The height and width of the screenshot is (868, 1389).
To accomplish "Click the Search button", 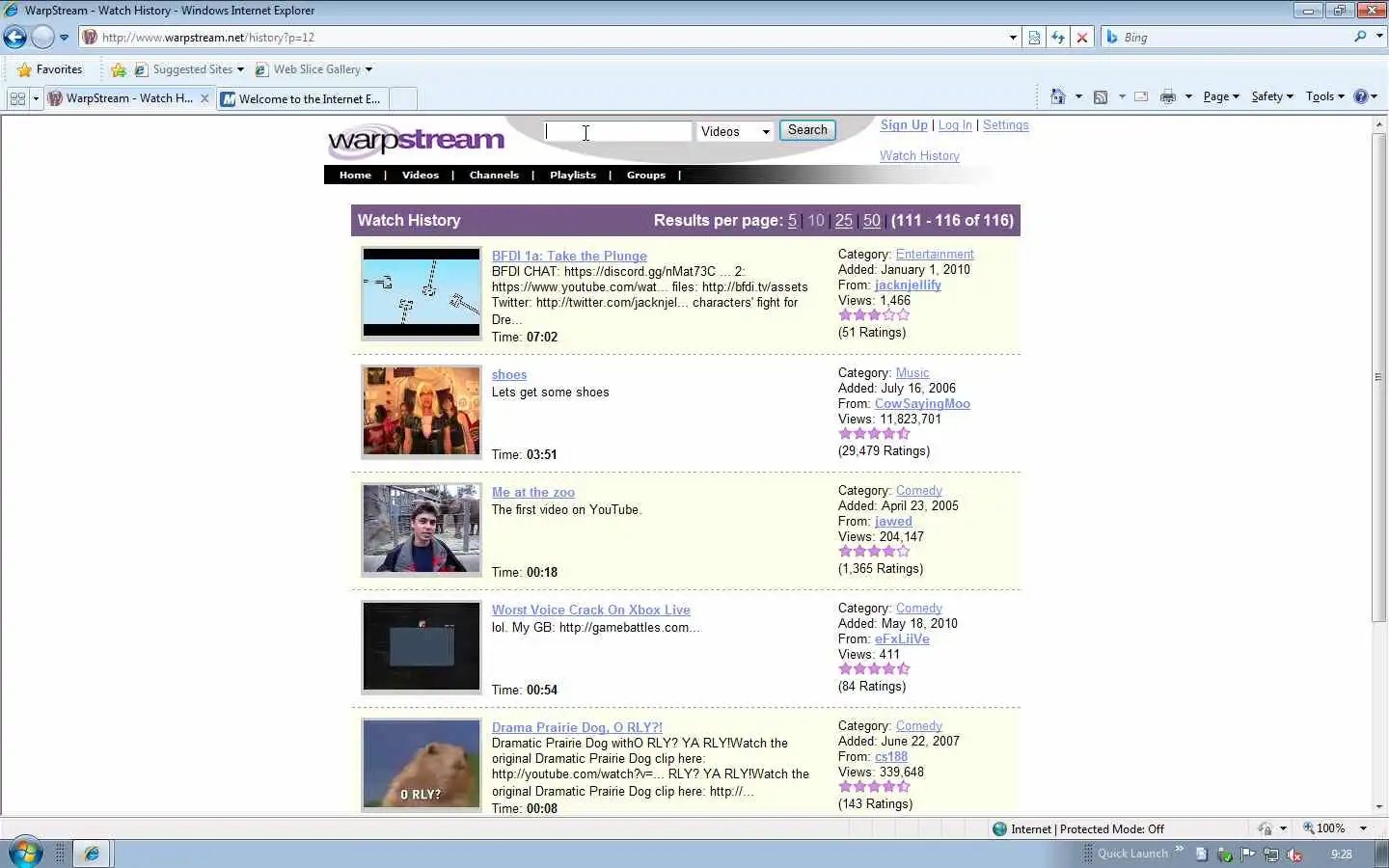I will pos(807,130).
